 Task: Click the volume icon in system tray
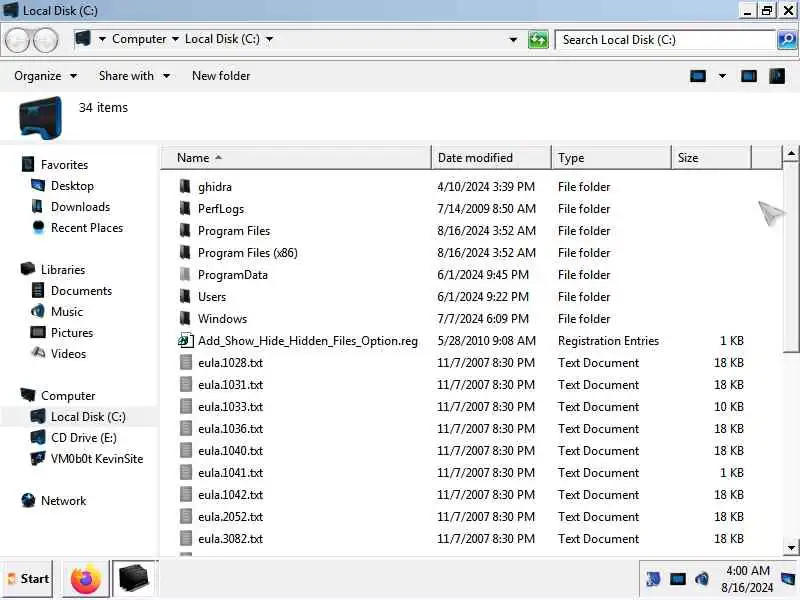tap(702, 579)
